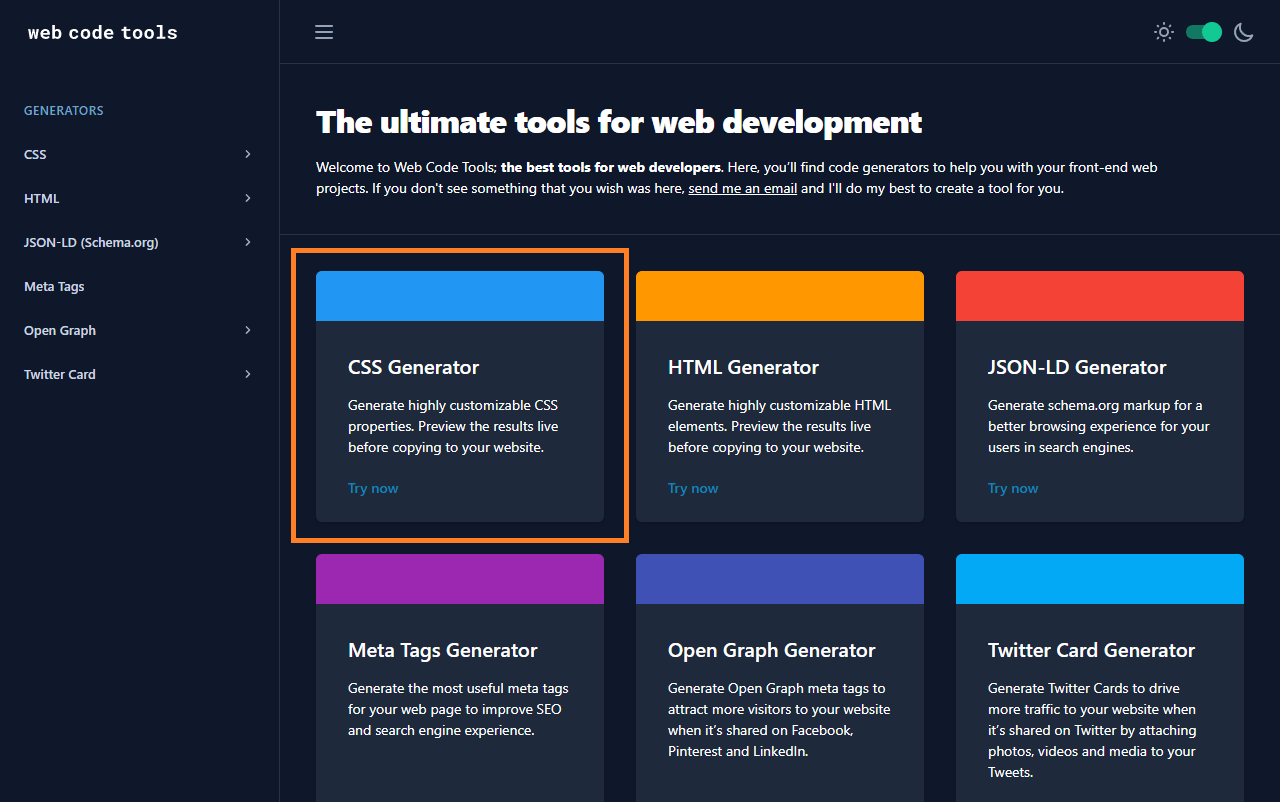Expand the Twitter Card sidebar section
Image resolution: width=1280 pixels, height=802 pixels.
click(x=137, y=374)
